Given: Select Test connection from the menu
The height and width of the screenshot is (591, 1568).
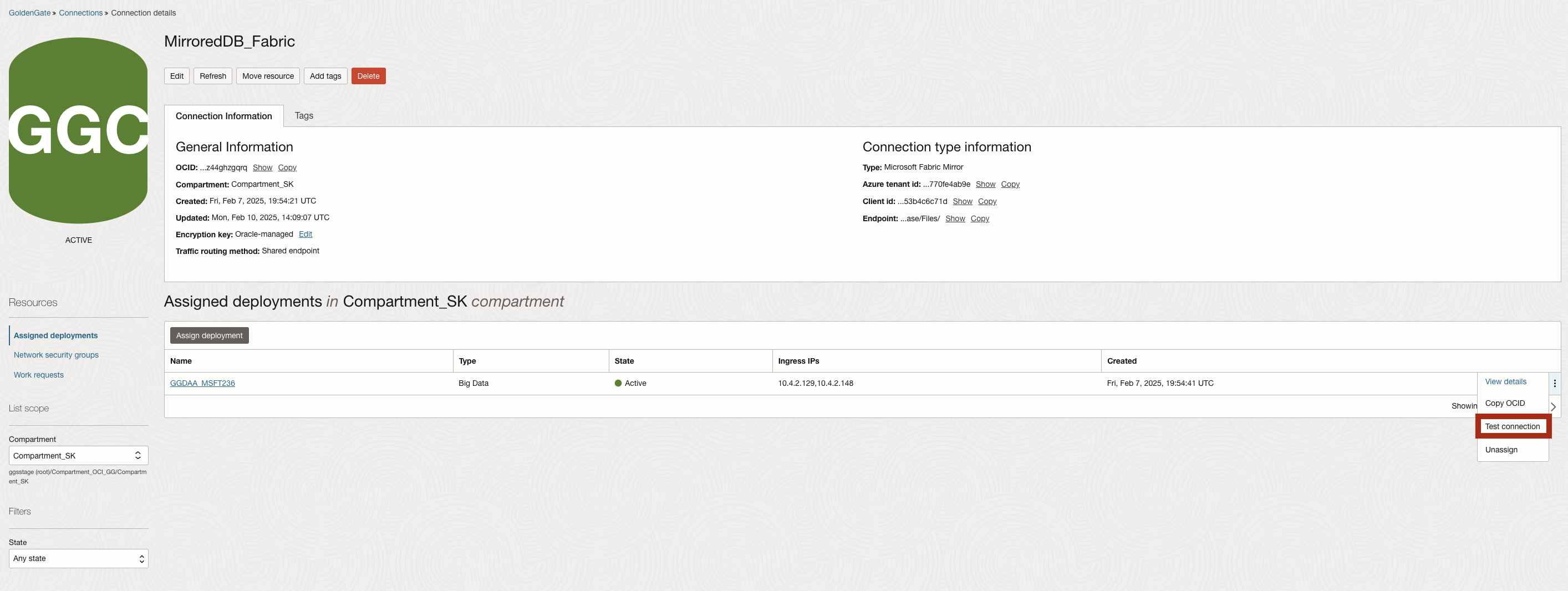Looking at the screenshot, I should 1512,426.
